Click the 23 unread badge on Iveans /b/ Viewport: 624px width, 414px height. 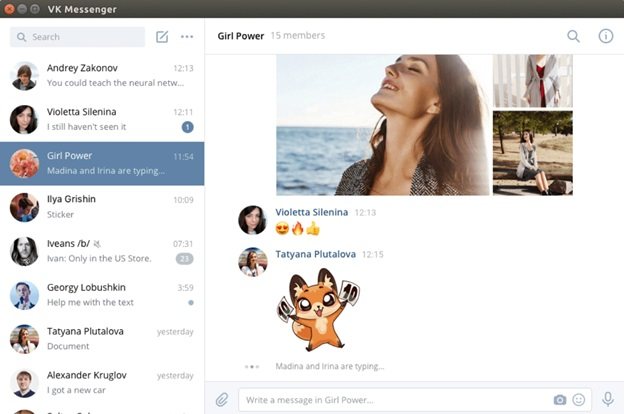184,259
